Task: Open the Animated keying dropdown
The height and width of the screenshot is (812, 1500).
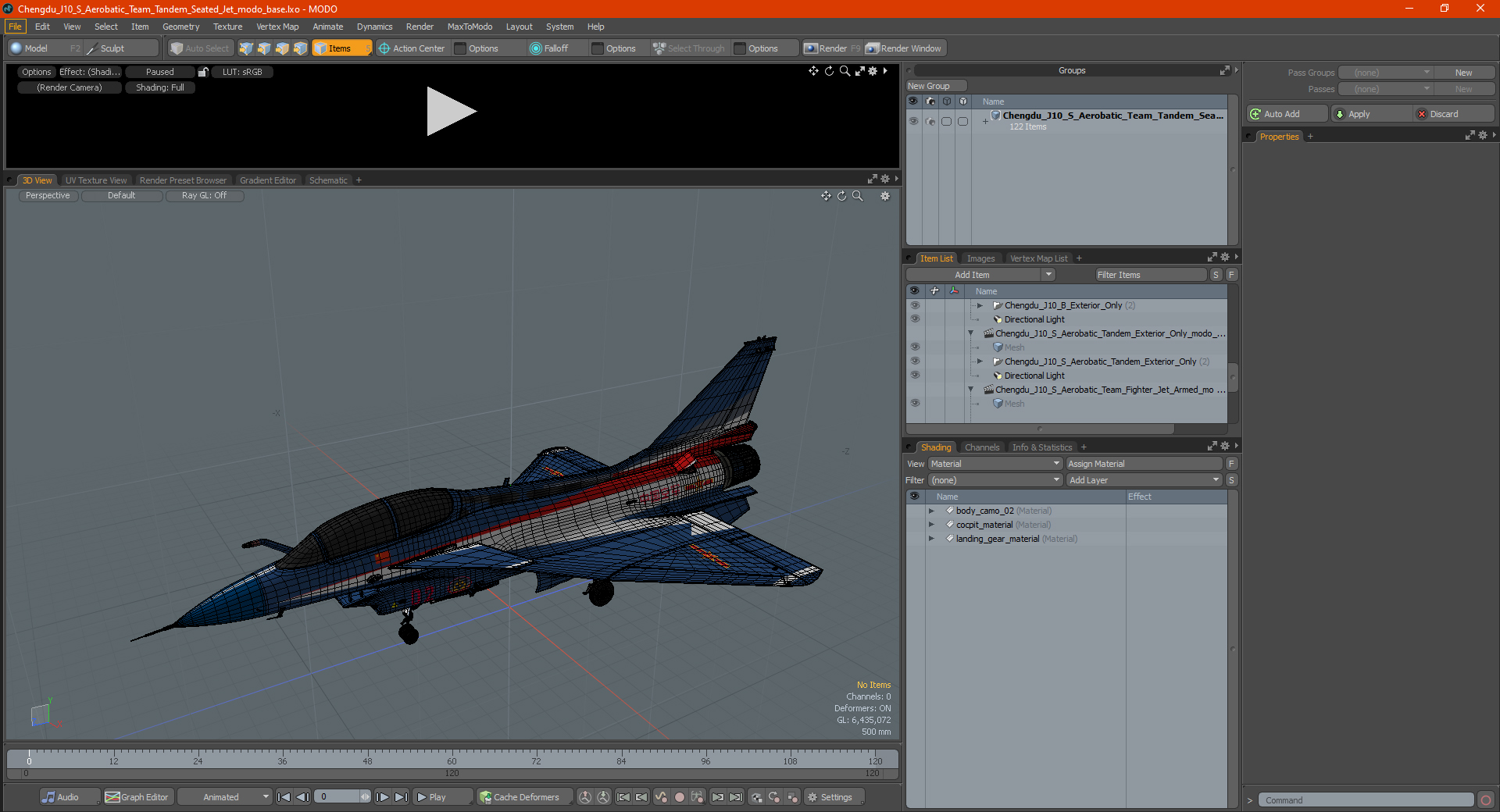Action: [225, 797]
